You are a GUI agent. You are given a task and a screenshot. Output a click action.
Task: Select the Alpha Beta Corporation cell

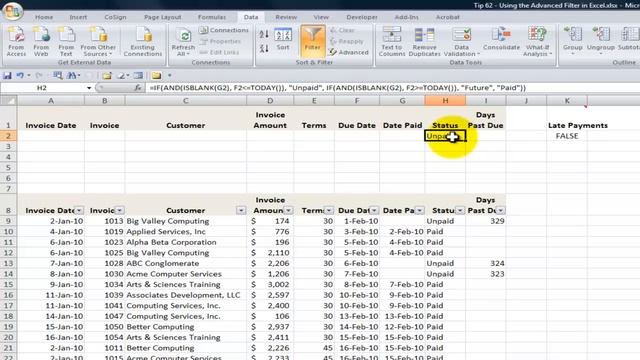[x=186, y=242]
